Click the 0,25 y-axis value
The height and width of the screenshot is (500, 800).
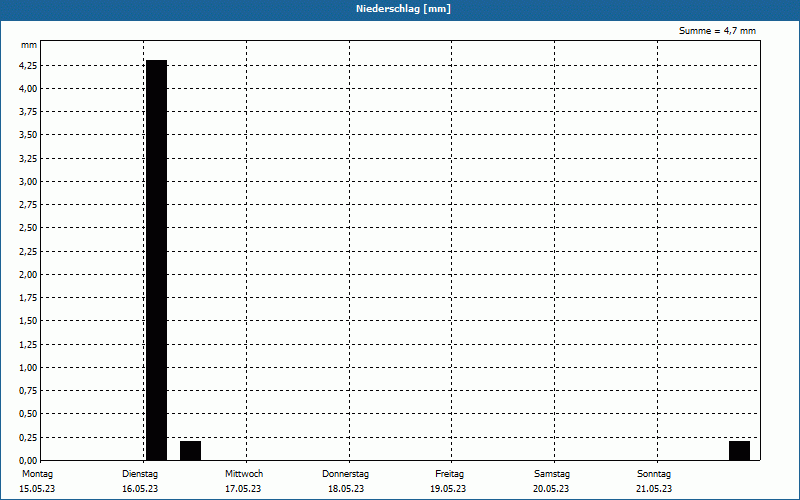click(x=28, y=437)
